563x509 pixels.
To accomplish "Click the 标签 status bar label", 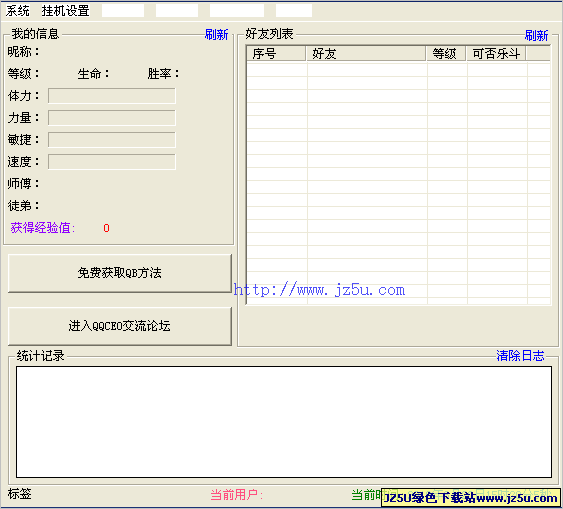I will point(19,494).
